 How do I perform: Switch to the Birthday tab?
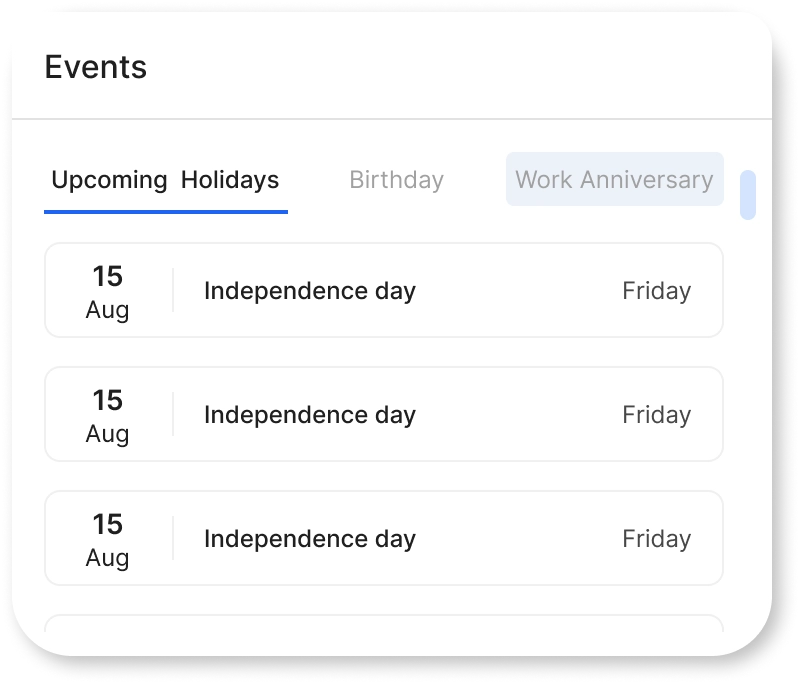pyautogui.click(x=395, y=179)
